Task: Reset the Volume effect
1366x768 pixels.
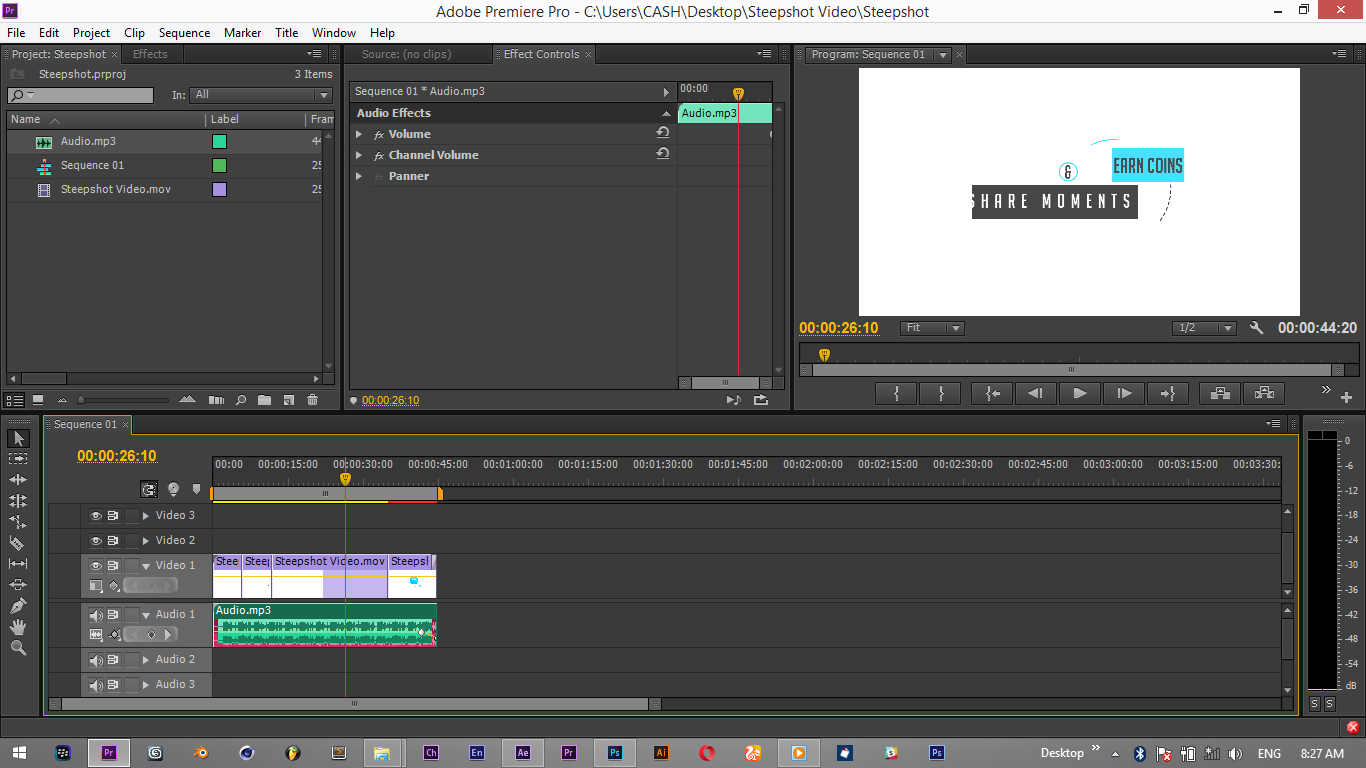Action: point(662,133)
